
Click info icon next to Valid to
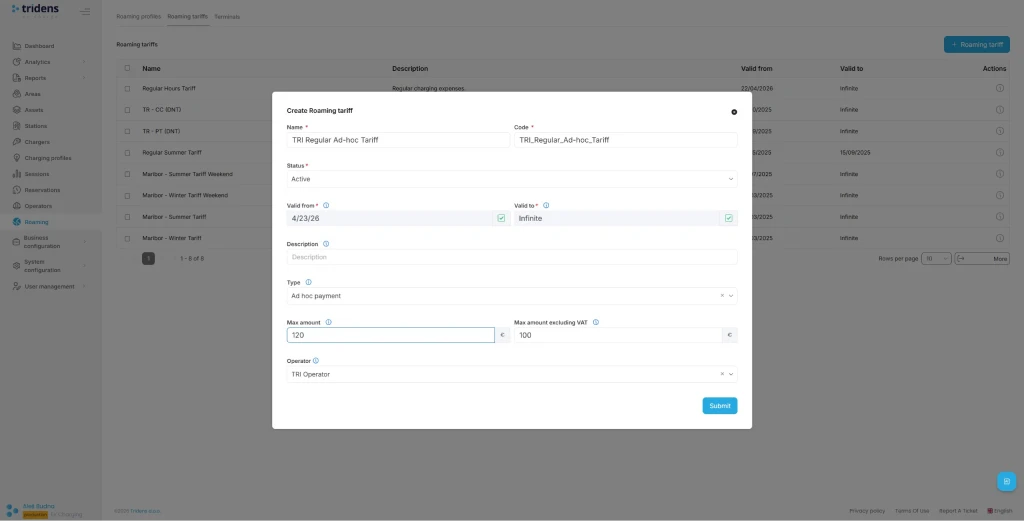(x=546, y=205)
